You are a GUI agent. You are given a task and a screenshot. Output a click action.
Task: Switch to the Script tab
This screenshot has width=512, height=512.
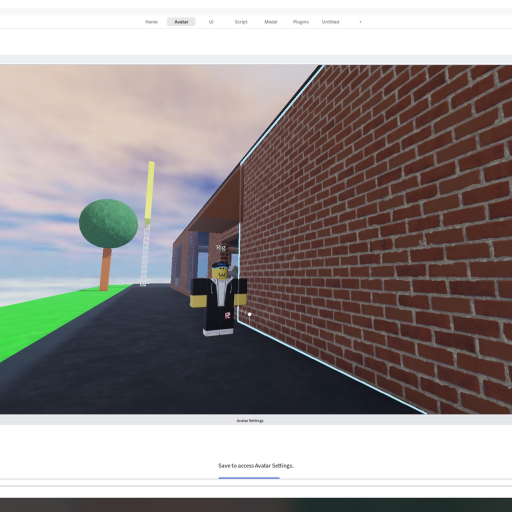[241, 22]
